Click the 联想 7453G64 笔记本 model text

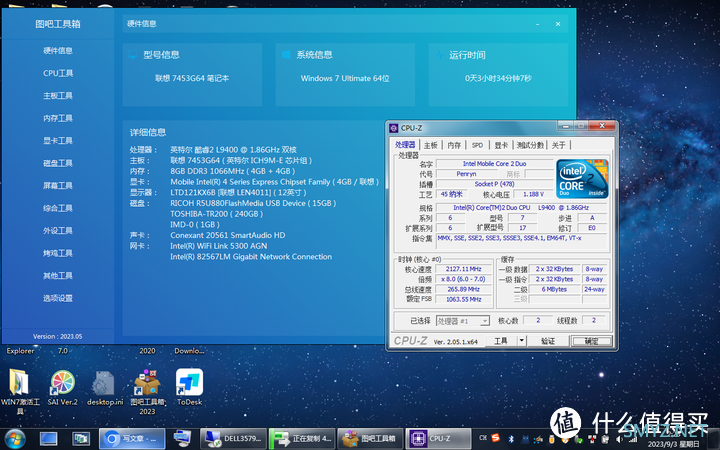click(192, 79)
